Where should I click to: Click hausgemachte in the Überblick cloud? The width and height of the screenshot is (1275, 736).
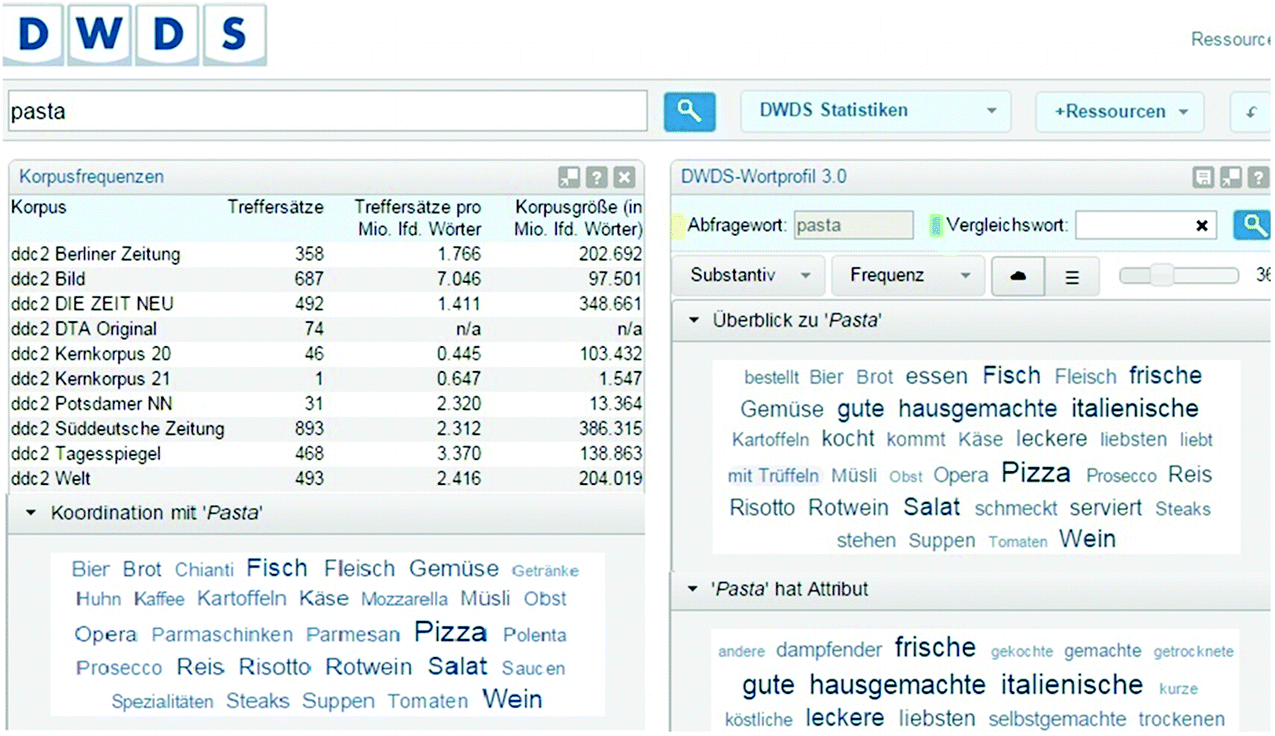point(977,408)
